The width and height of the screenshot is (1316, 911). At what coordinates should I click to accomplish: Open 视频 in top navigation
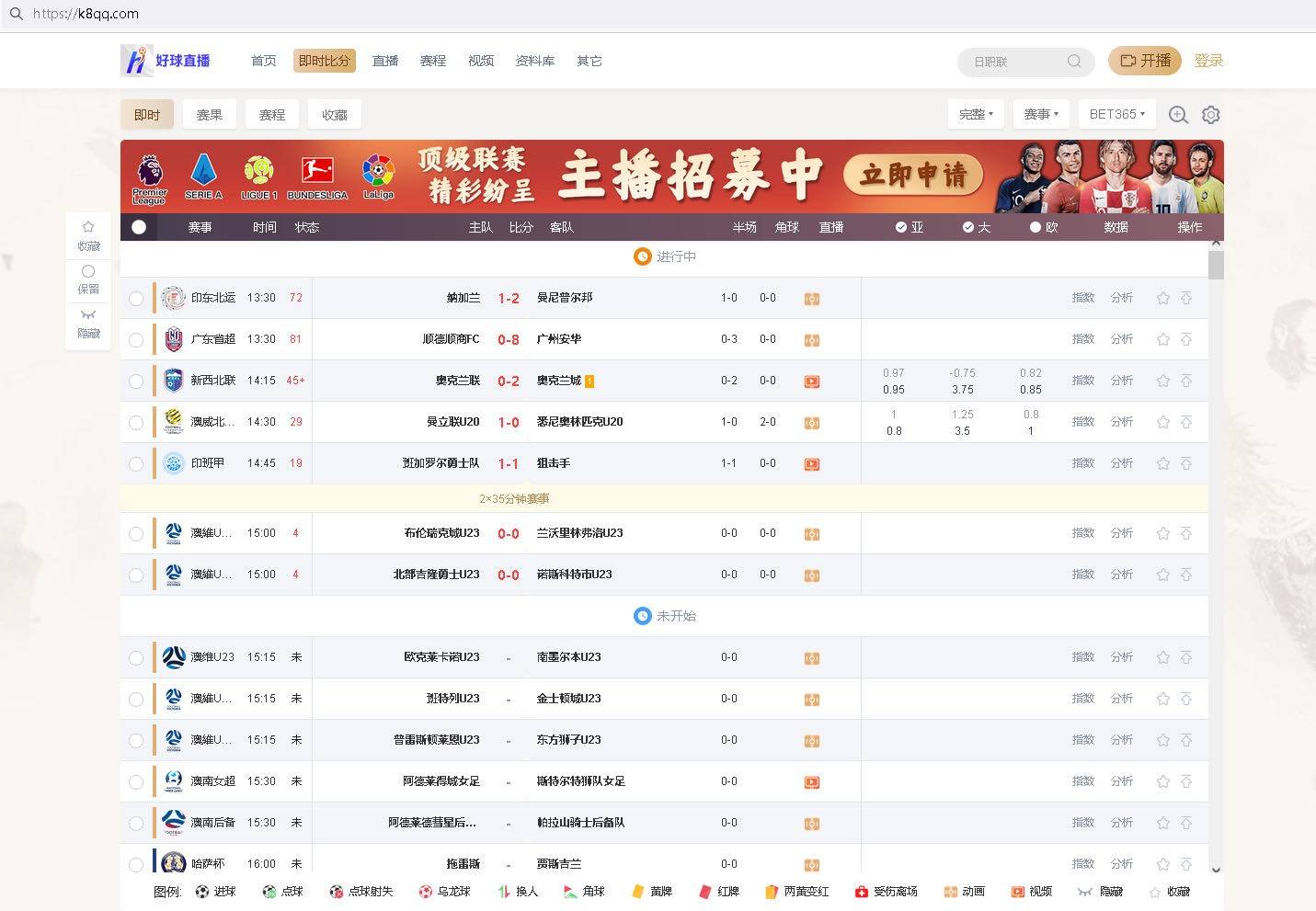481,61
